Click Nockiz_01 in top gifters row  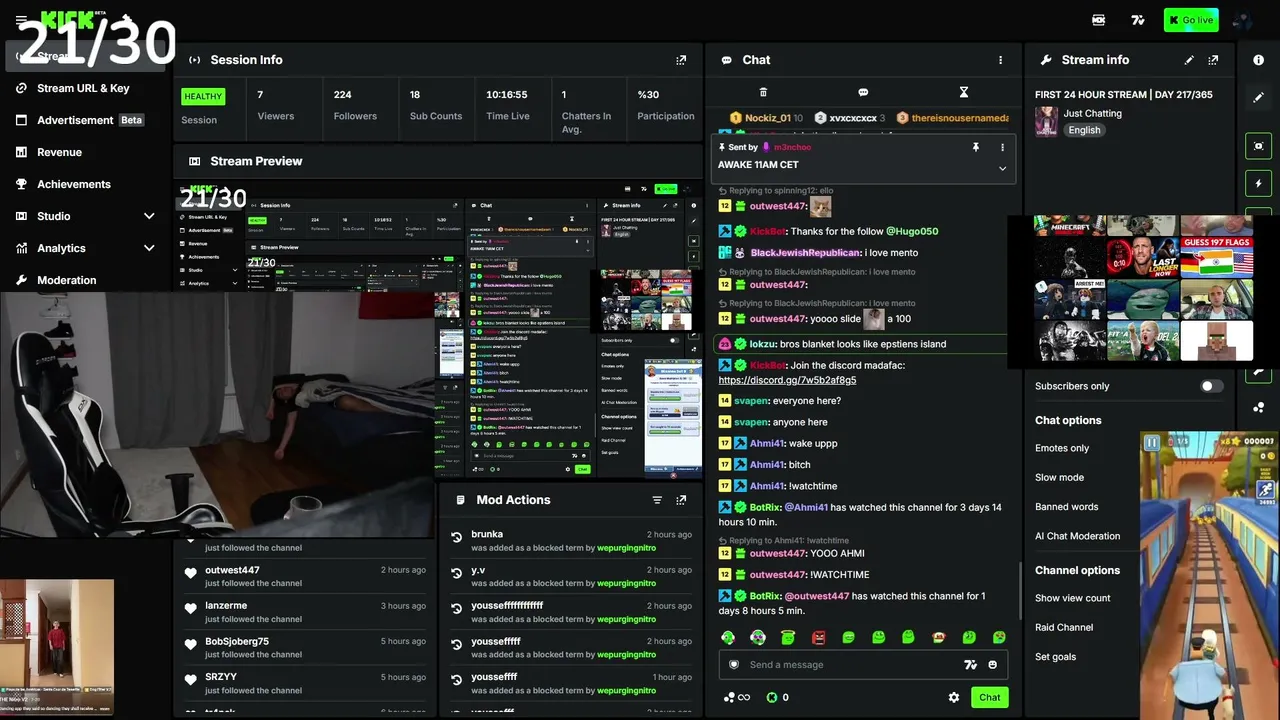point(767,118)
